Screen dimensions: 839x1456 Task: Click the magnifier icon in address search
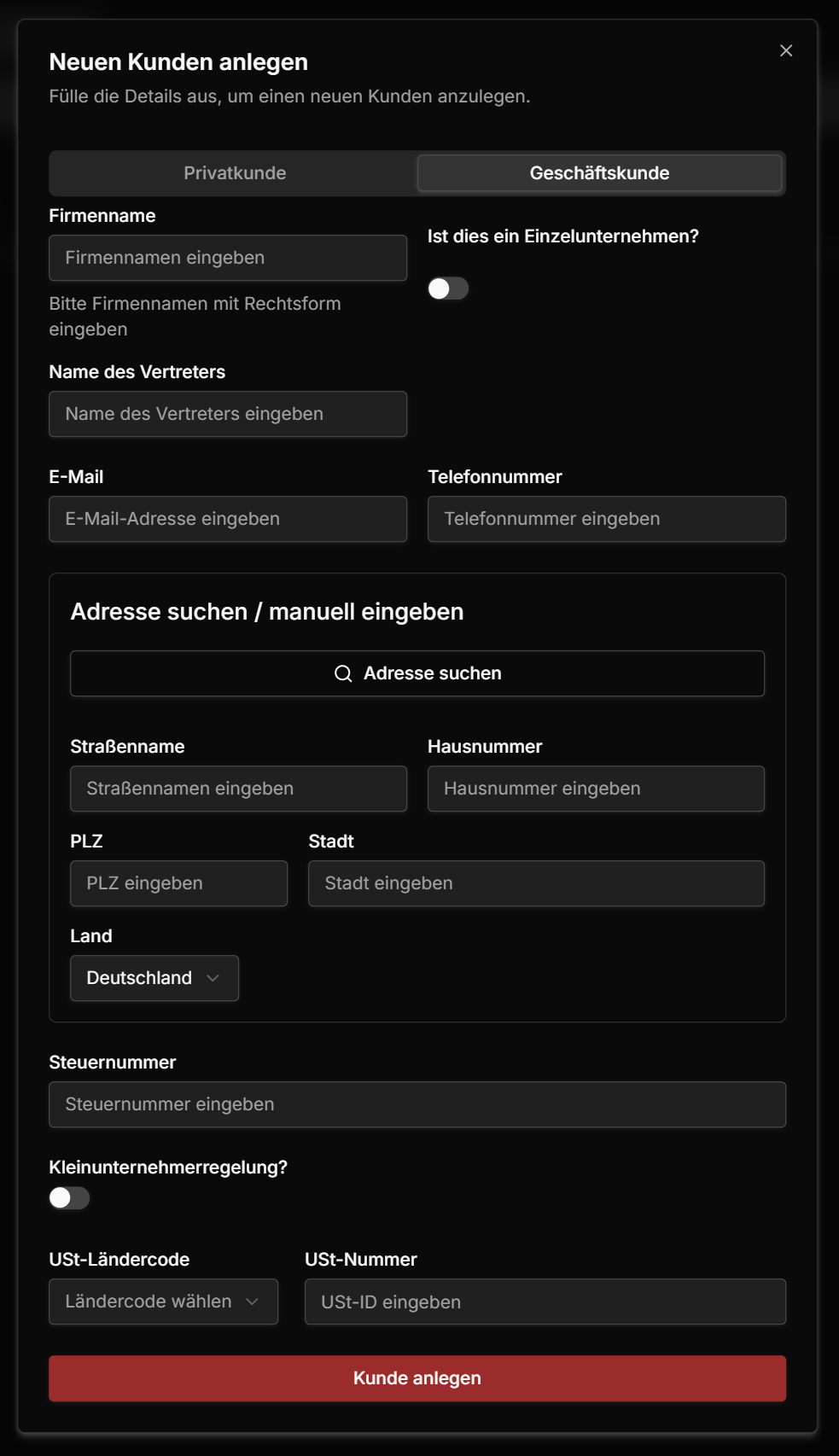coord(343,674)
